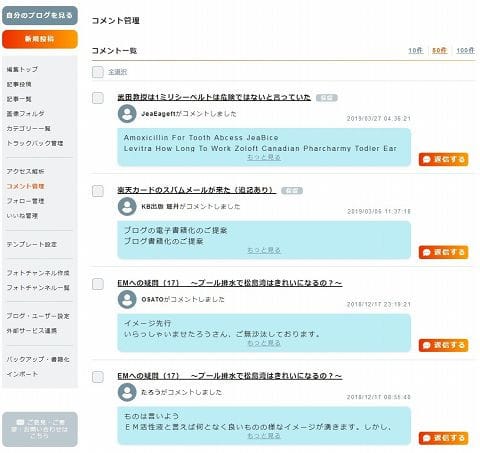Open テンプレート設定 in the sidebar
This screenshot has width=480, height=453.
(32, 244)
